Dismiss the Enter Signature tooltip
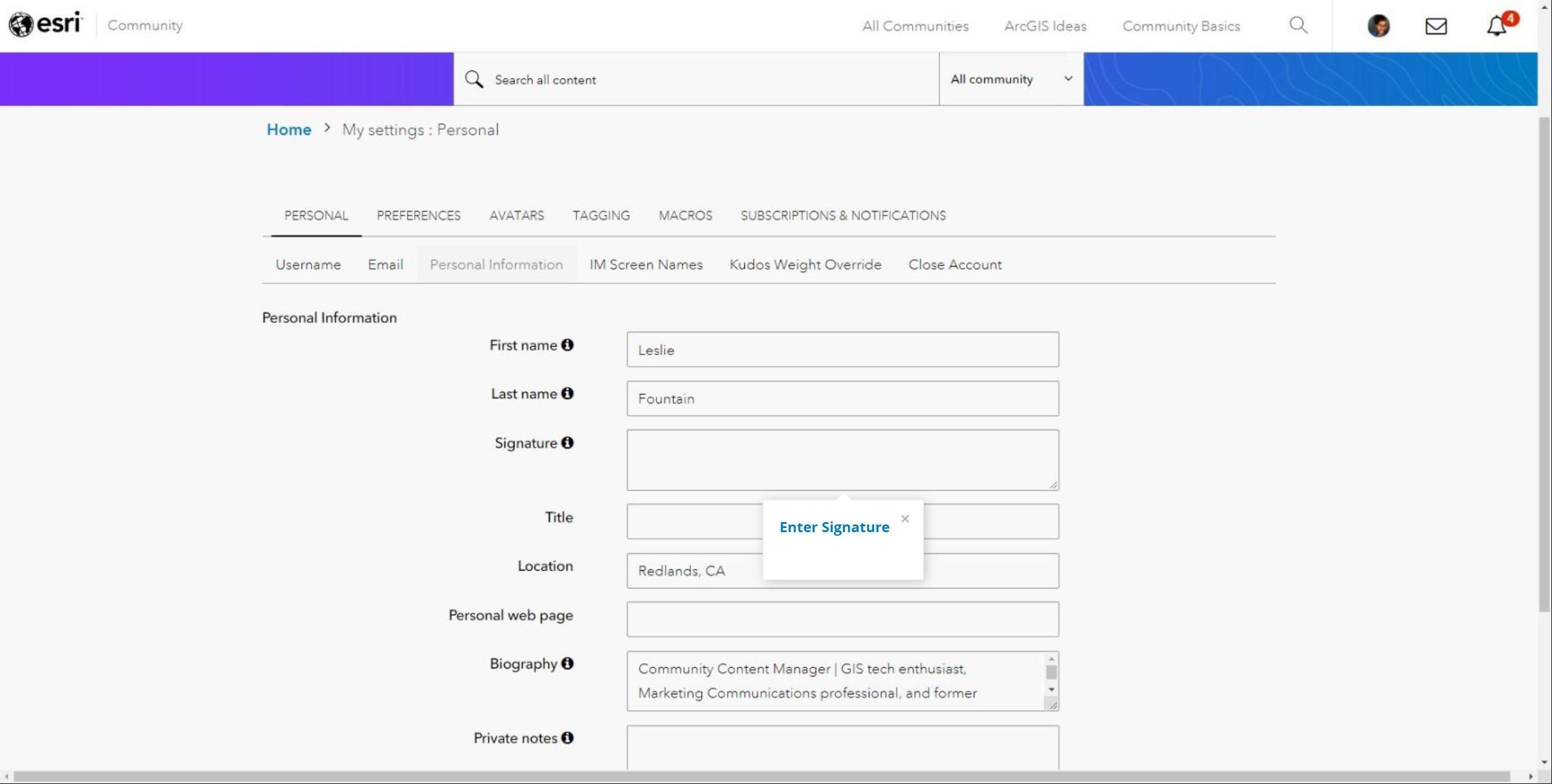This screenshot has width=1552, height=784. pos(905,519)
